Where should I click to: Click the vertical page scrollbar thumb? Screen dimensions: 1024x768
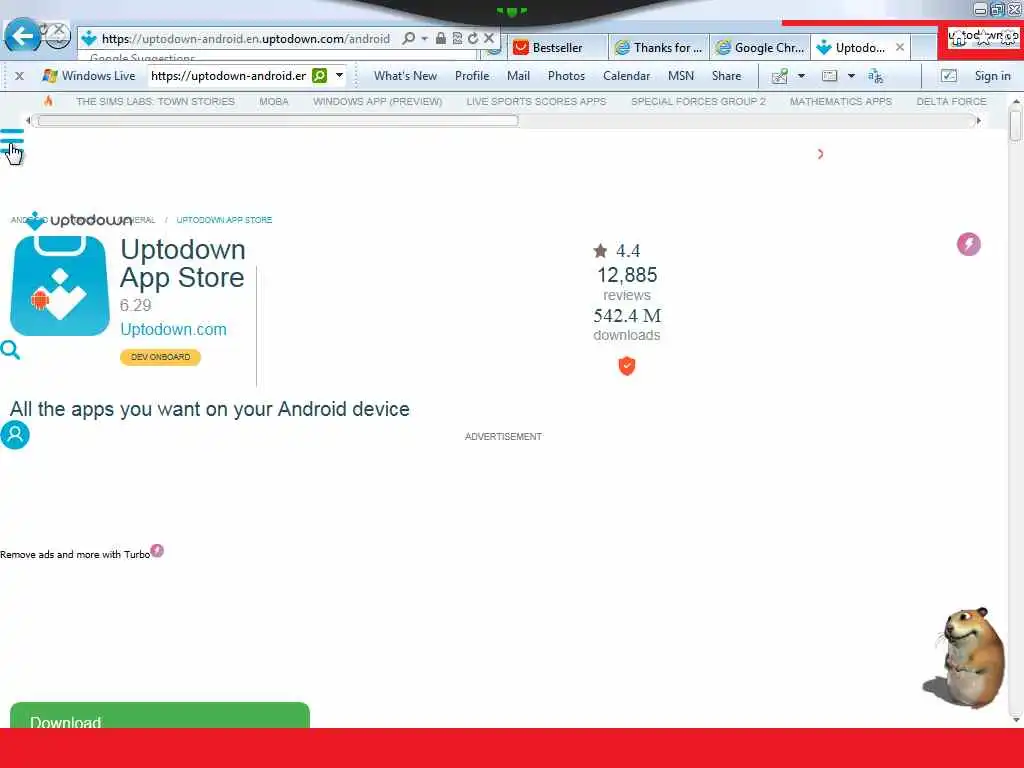pos(1015,125)
